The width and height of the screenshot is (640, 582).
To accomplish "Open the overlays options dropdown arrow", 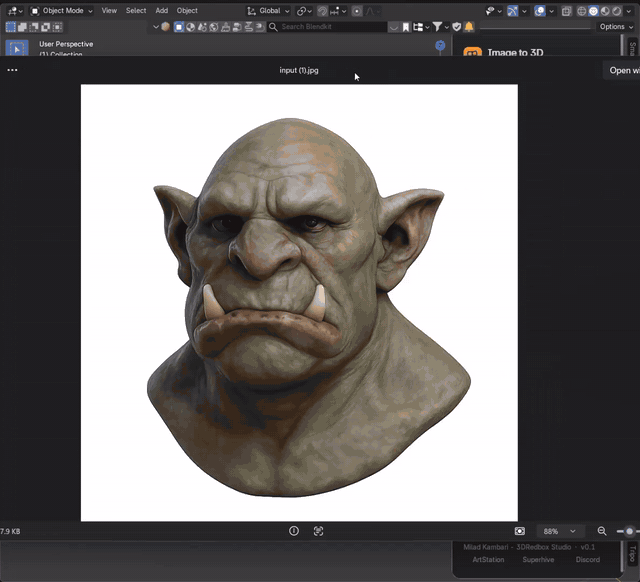I will (x=551, y=11).
